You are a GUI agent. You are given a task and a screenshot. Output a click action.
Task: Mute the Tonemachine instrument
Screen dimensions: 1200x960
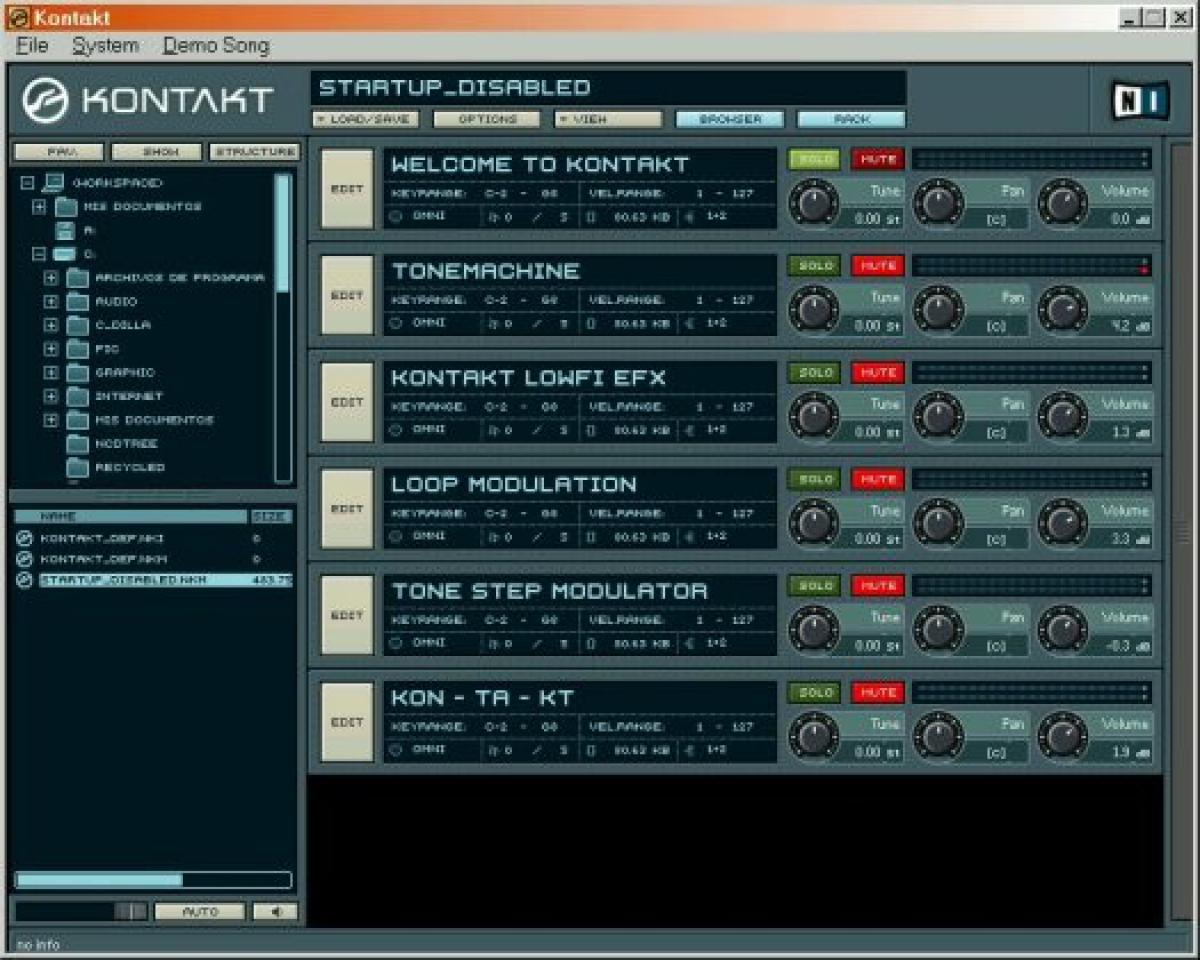click(x=878, y=266)
